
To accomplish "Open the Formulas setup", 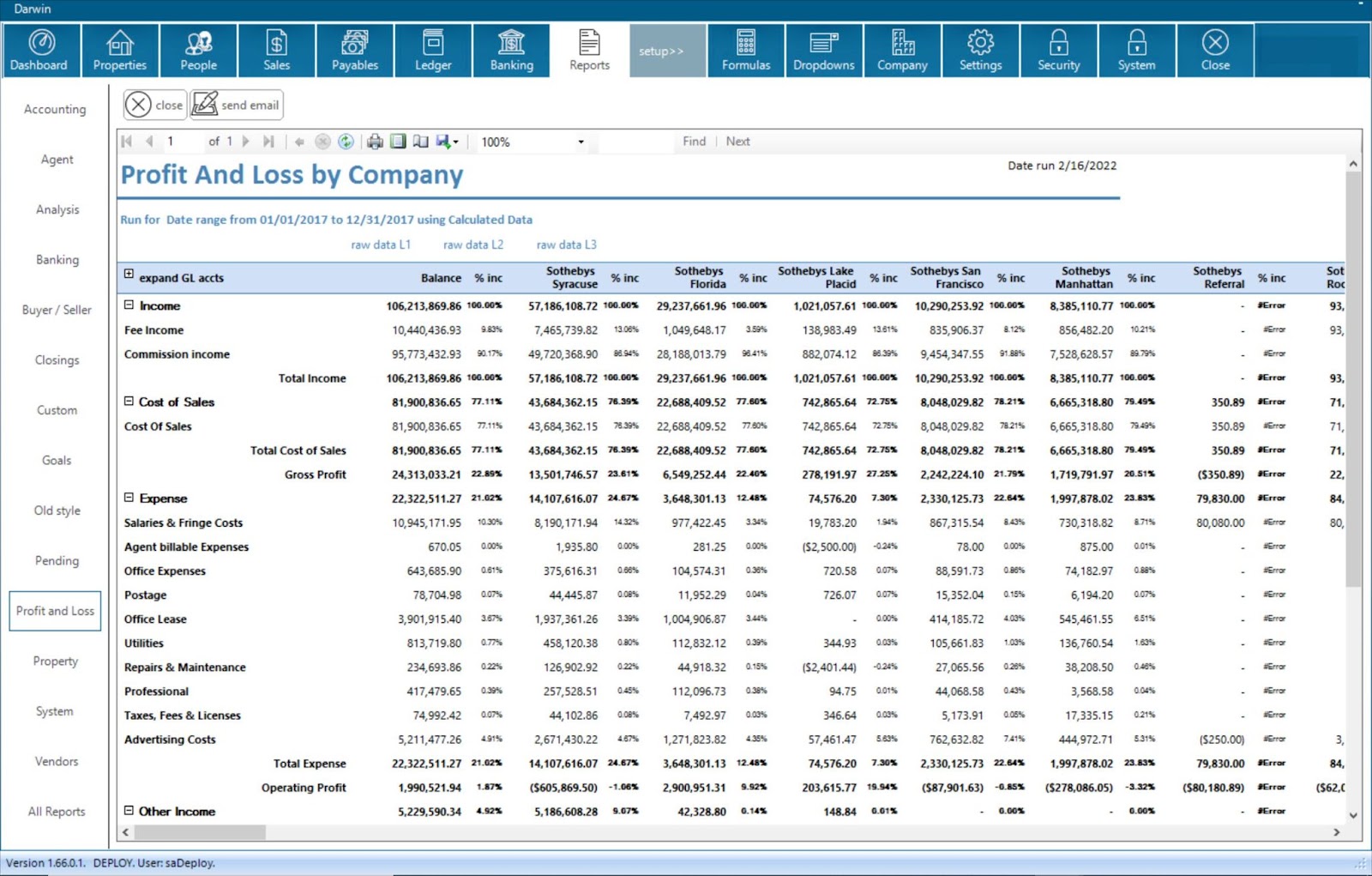I will coord(746,51).
